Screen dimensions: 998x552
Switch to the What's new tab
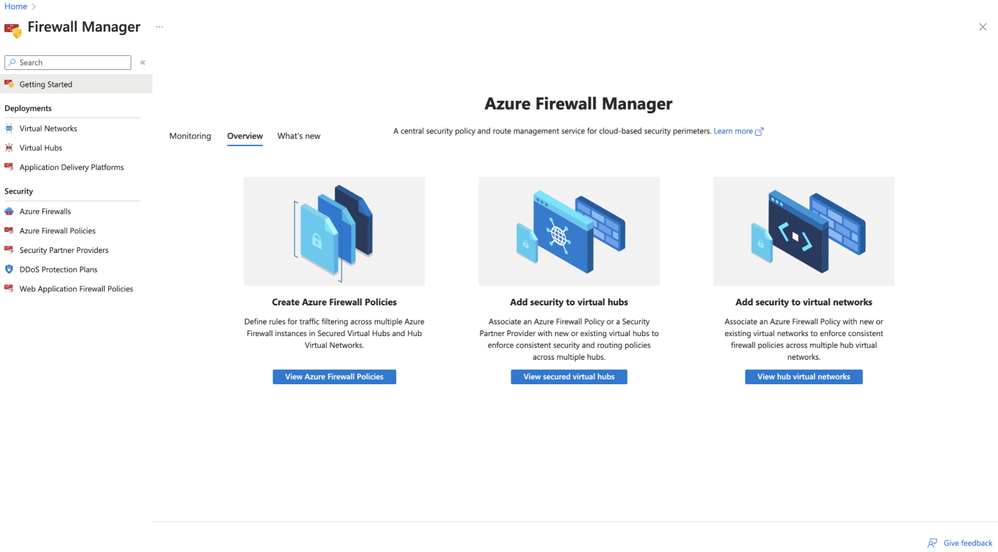click(x=299, y=136)
